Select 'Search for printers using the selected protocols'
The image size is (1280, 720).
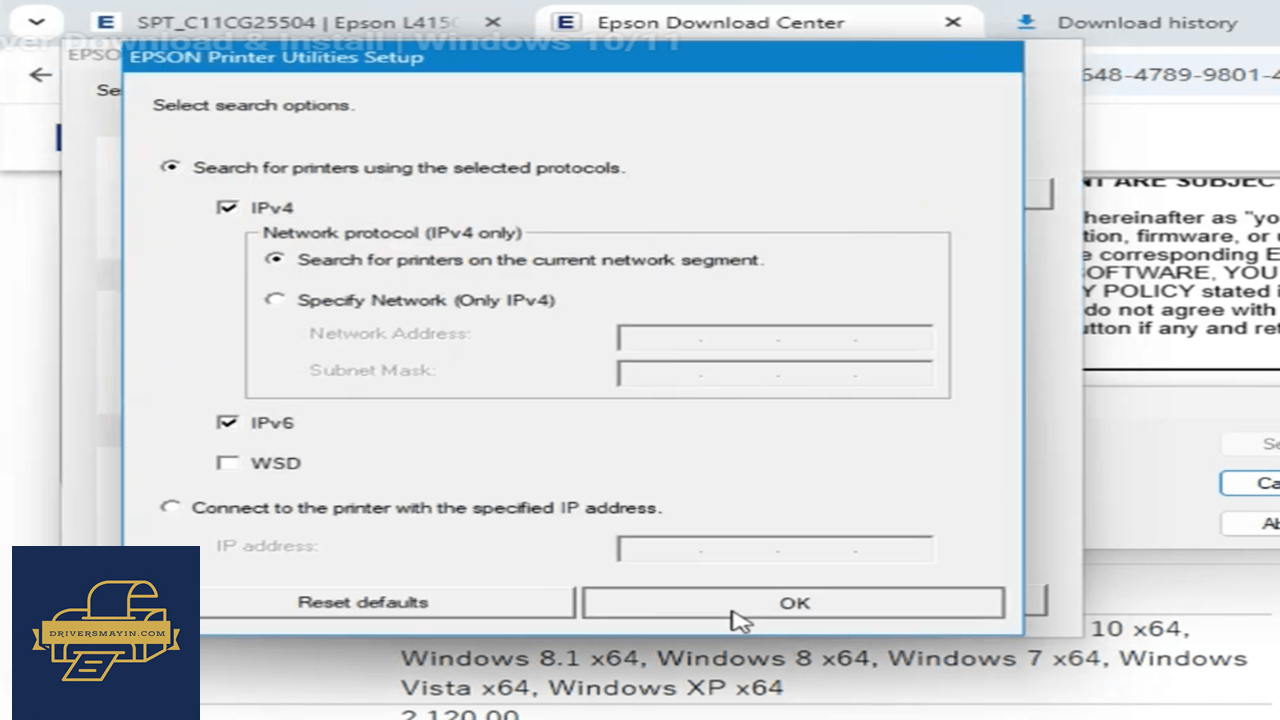pos(171,167)
